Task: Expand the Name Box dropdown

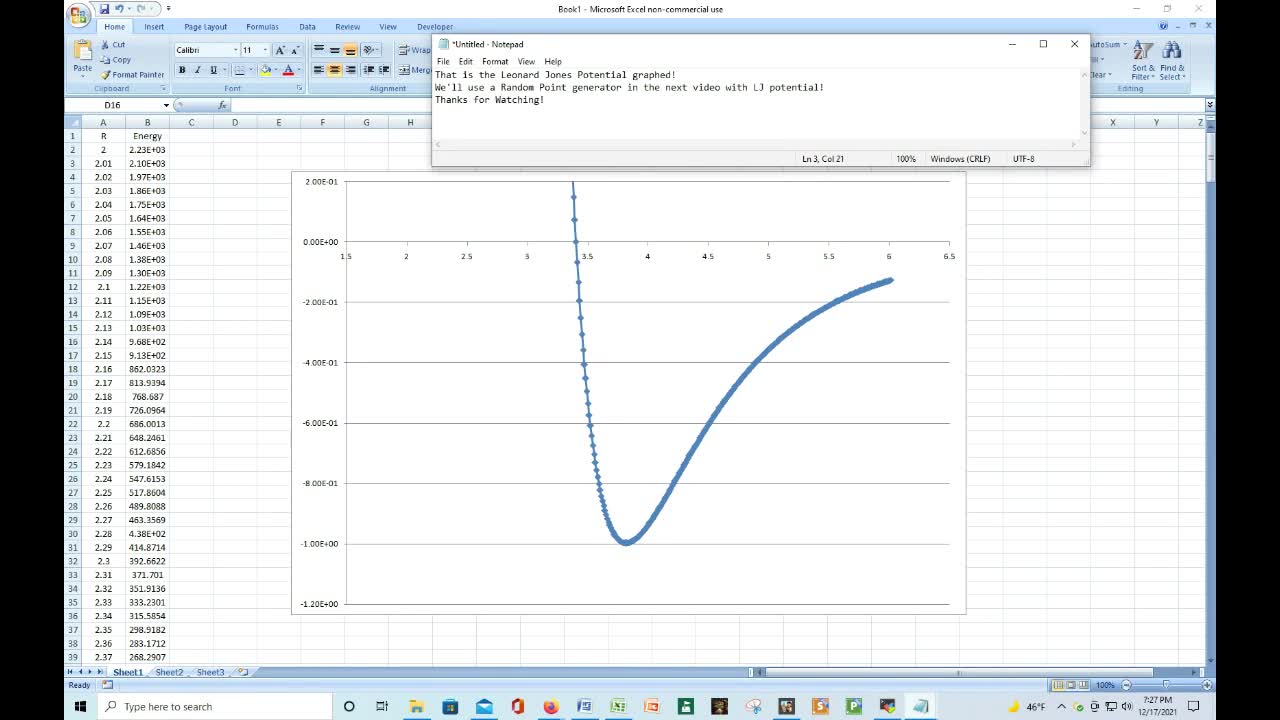Action: (x=166, y=105)
